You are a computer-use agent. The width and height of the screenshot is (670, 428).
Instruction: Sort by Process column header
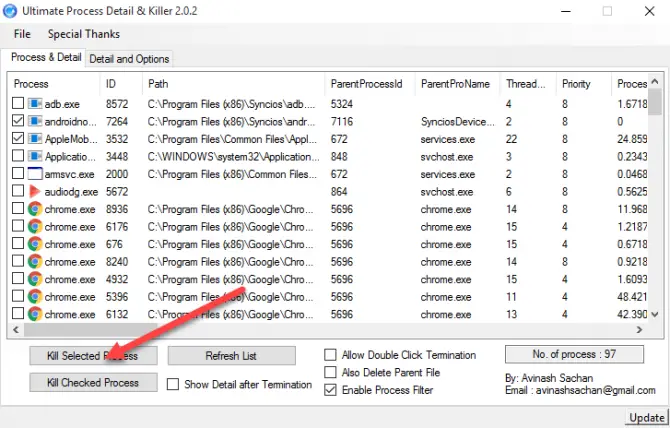pos(53,84)
